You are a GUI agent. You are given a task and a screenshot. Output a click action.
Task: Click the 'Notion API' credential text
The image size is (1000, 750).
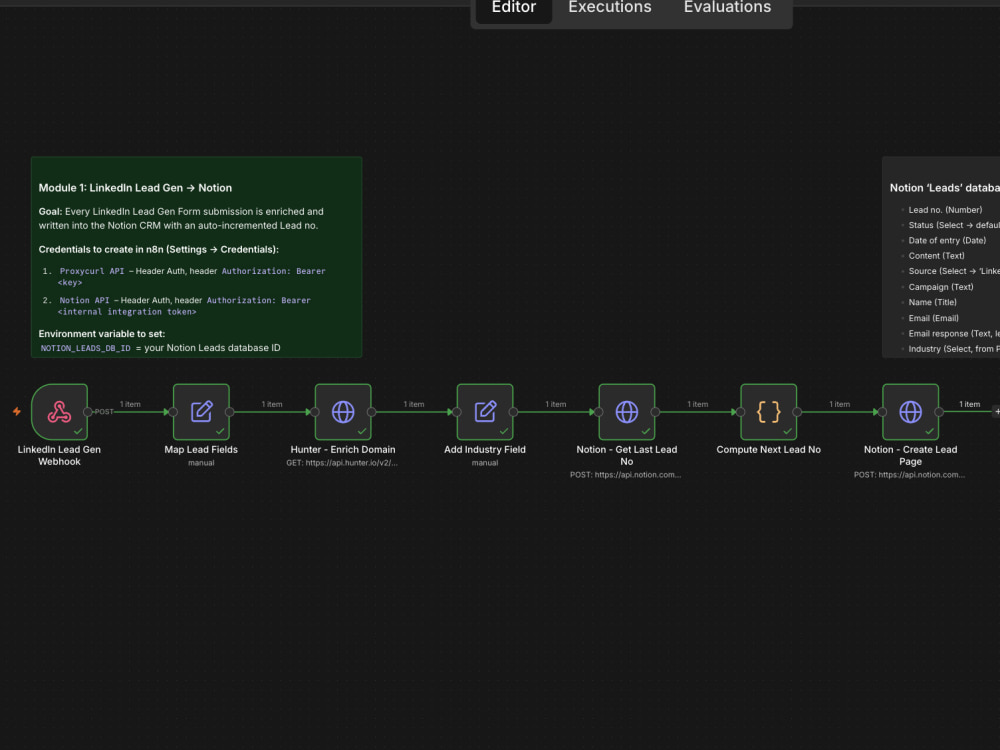(x=84, y=300)
